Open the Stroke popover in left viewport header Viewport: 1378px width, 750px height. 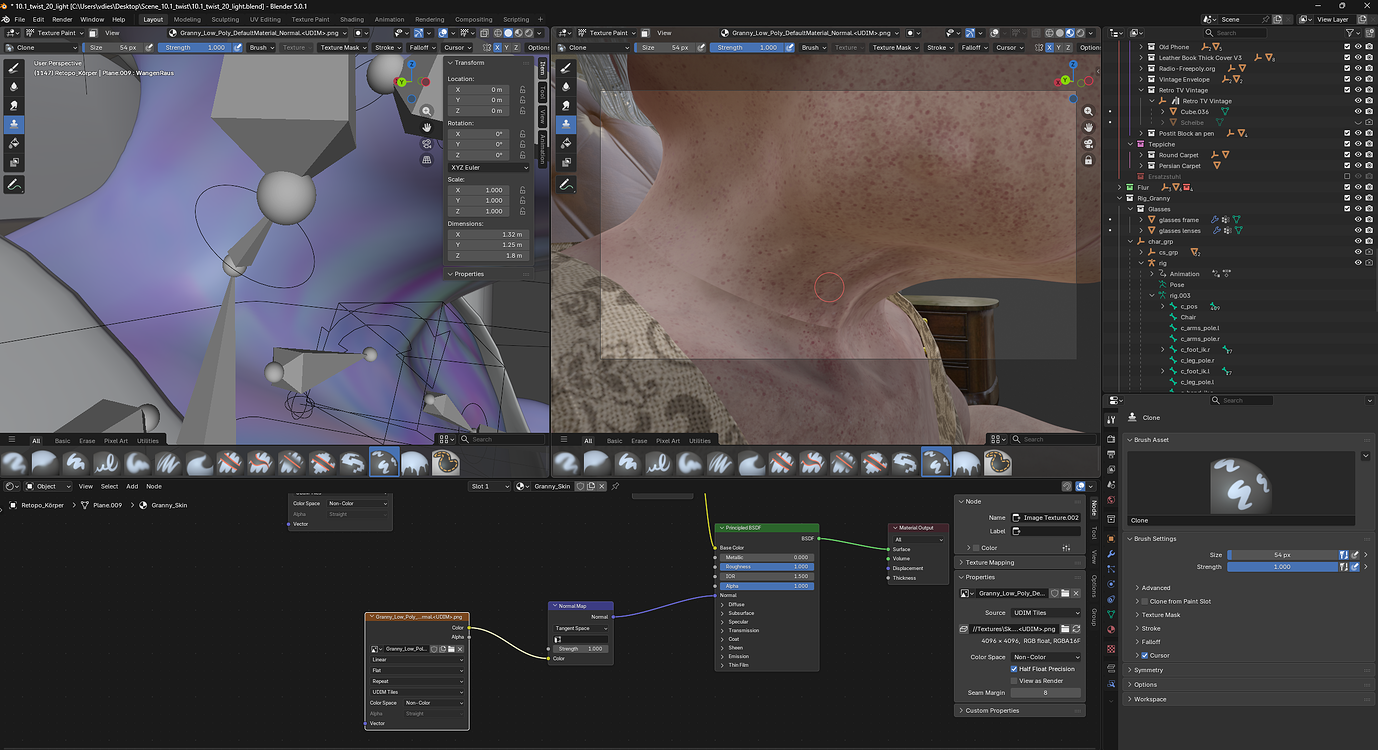386,47
